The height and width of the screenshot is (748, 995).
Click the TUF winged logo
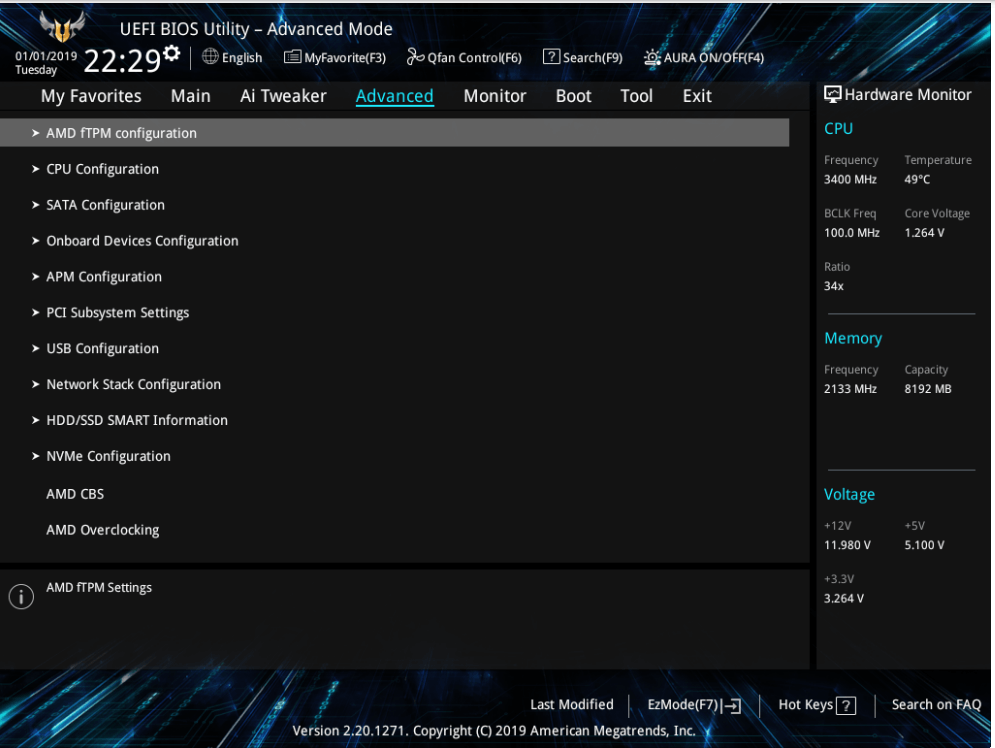(62, 27)
